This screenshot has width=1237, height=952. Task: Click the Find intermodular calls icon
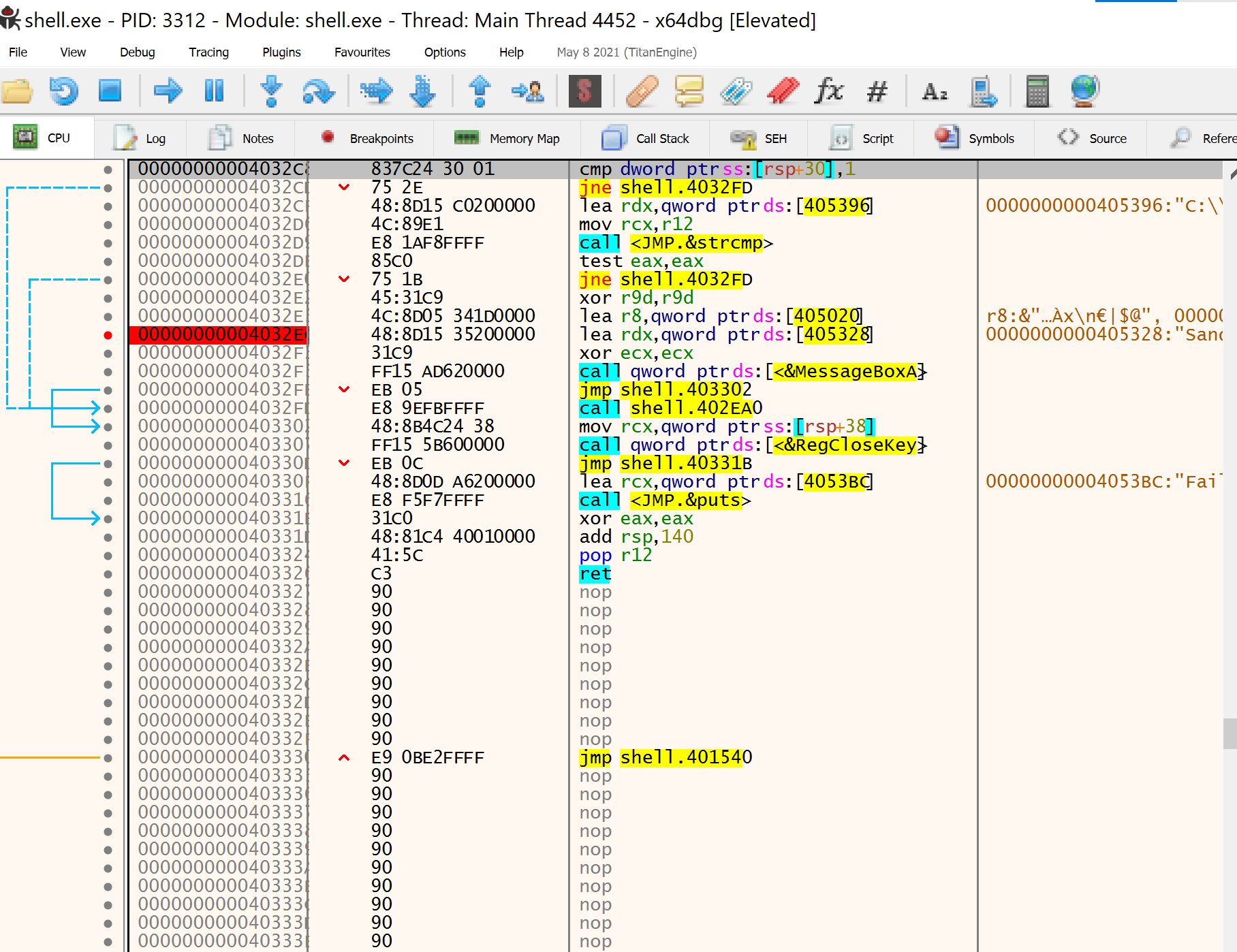pos(983,91)
